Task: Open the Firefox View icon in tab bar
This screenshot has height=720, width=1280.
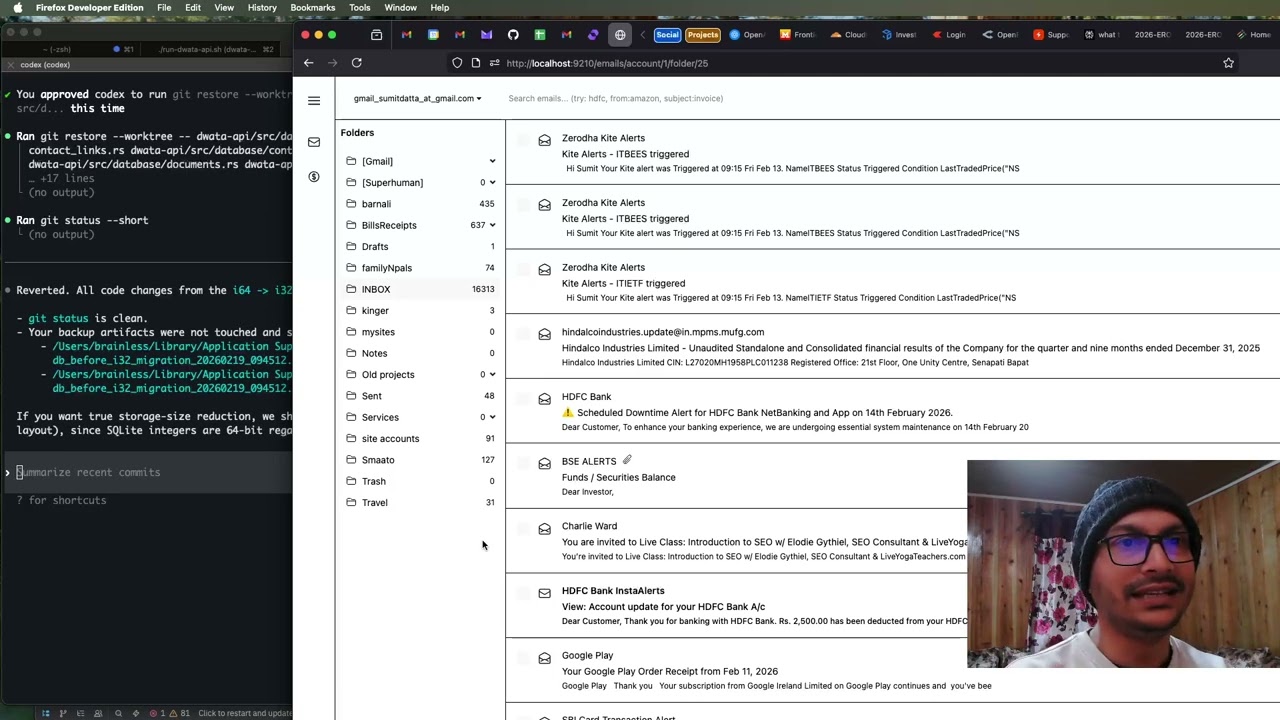Action: [x=376, y=35]
